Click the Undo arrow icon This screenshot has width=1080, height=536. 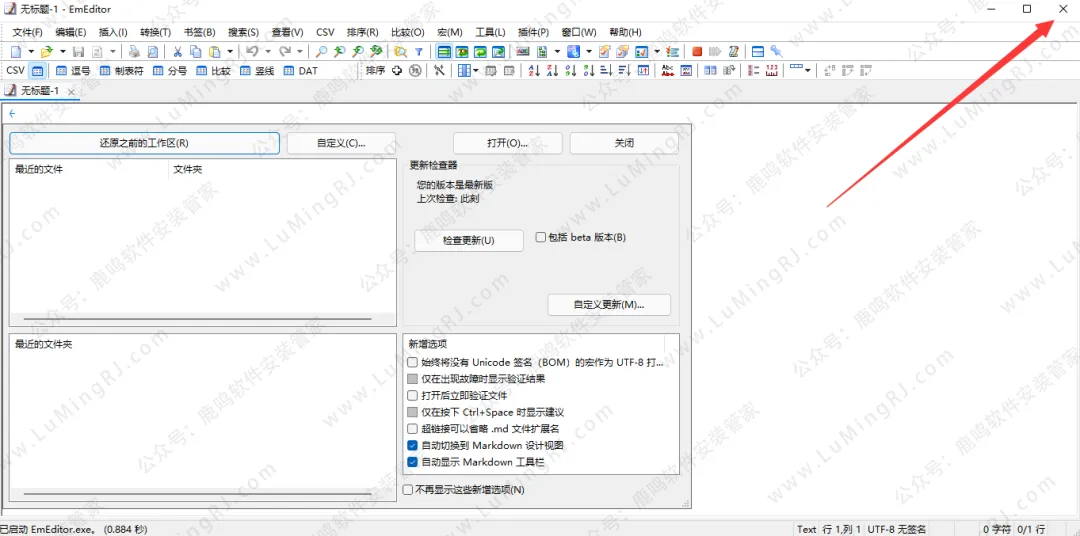point(252,51)
